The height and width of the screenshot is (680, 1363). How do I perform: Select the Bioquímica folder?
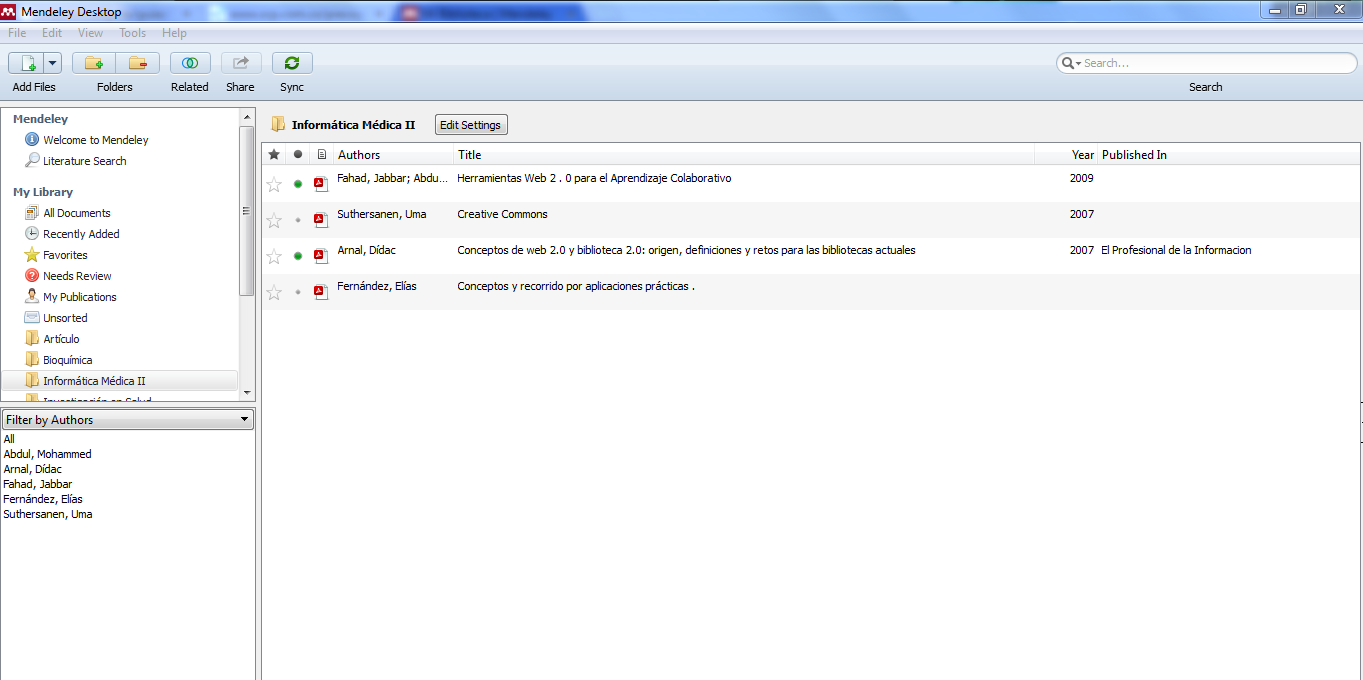pyautogui.click(x=67, y=360)
